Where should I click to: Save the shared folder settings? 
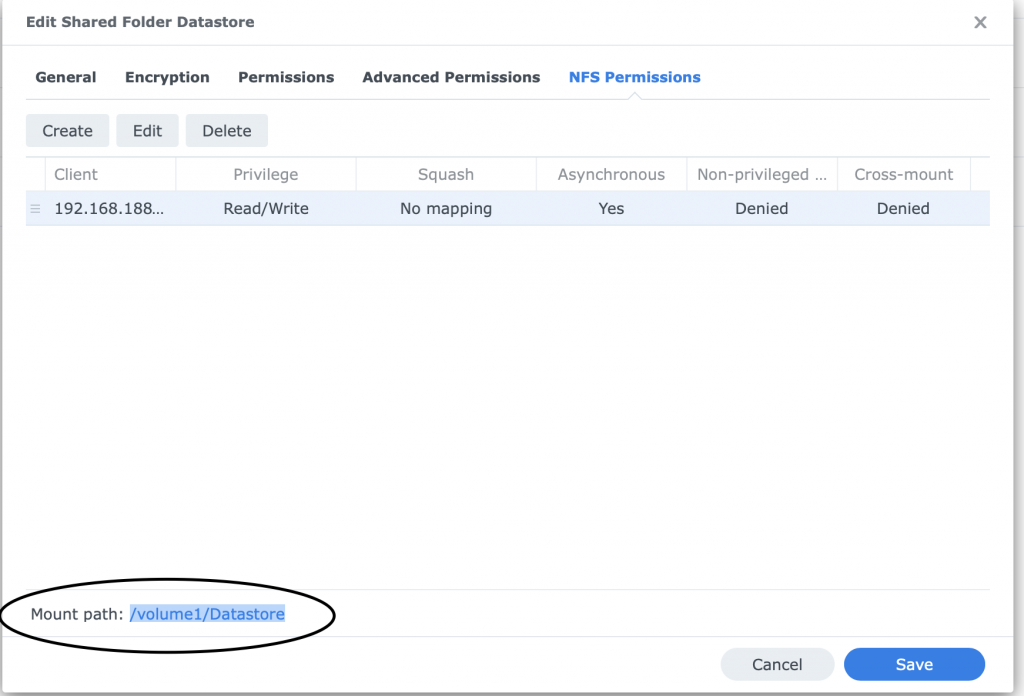click(914, 664)
